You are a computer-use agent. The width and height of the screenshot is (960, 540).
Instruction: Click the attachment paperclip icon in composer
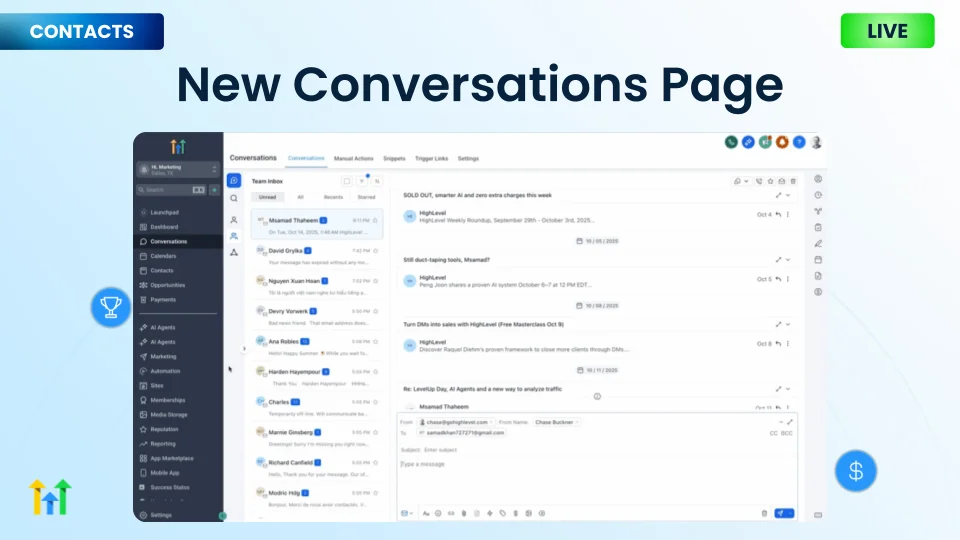(x=464, y=514)
